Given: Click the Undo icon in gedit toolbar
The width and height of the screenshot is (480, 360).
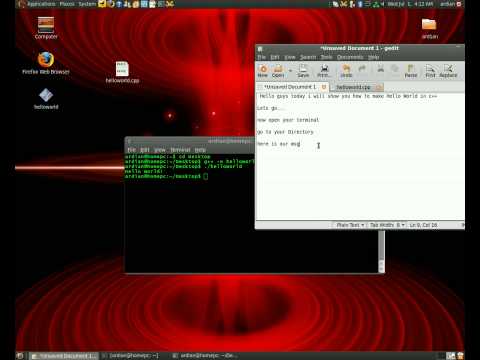Looking at the screenshot, I should pyautogui.click(x=346, y=71).
